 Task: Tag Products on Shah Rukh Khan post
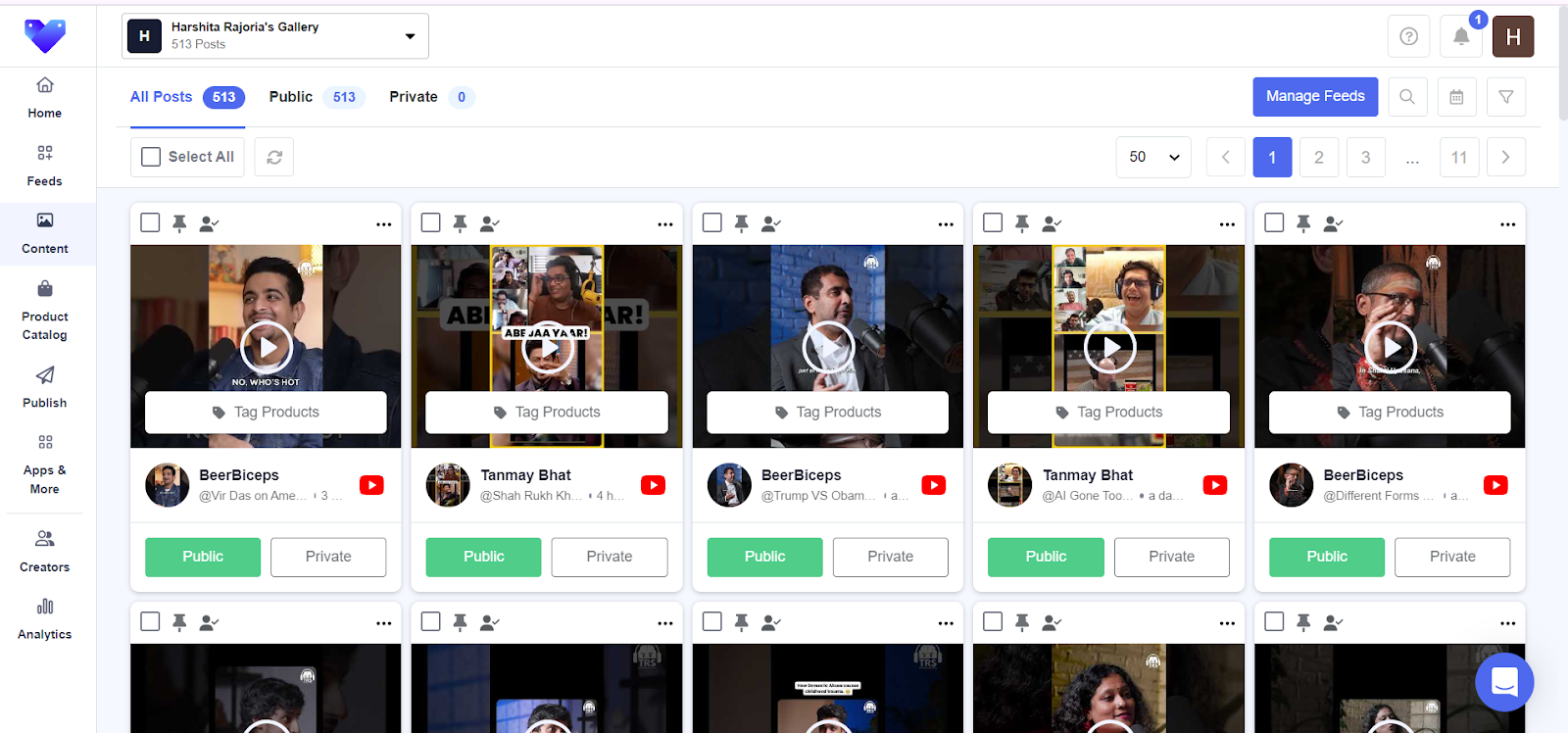[547, 413]
